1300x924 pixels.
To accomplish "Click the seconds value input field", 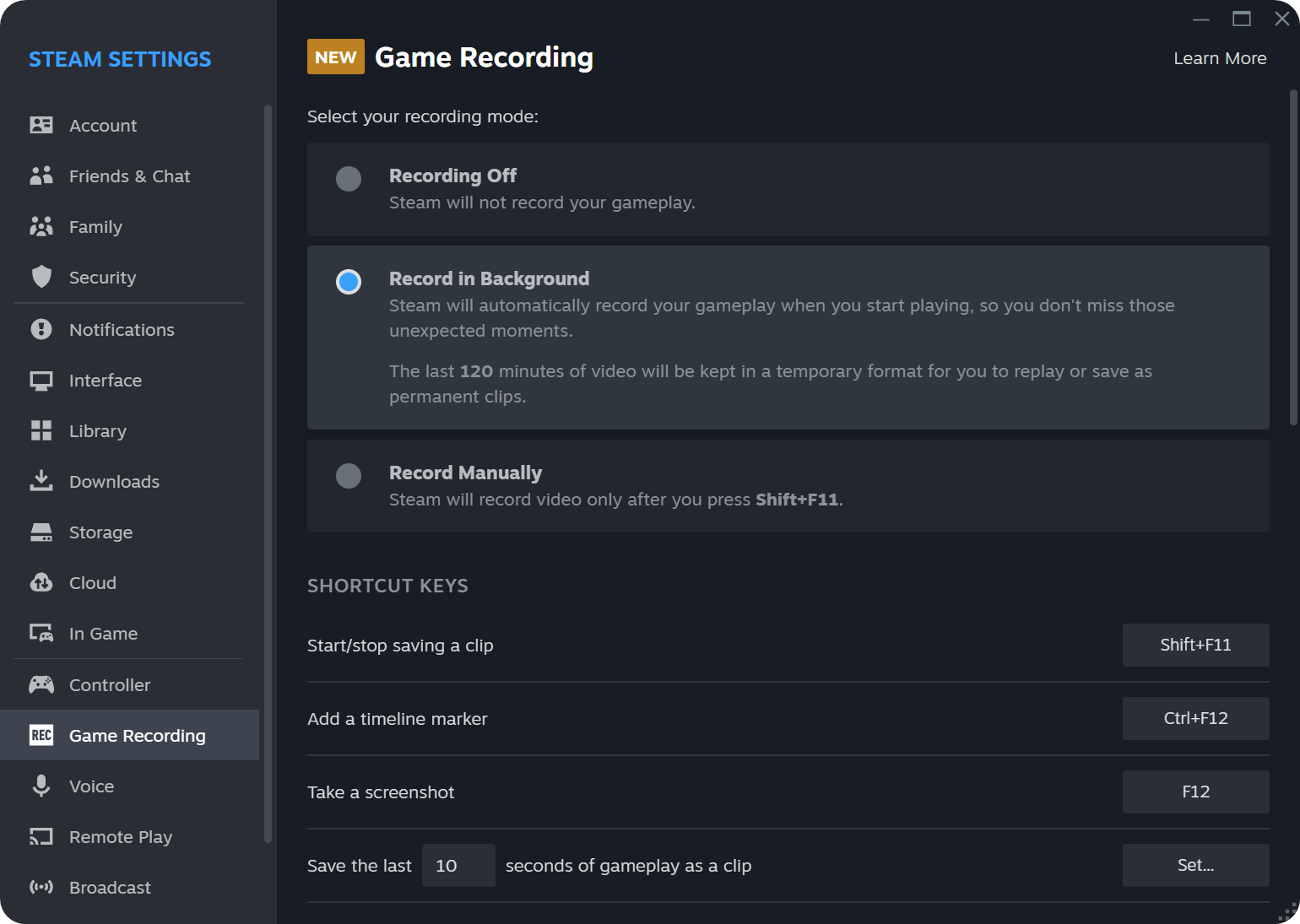I will [x=458, y=865].
